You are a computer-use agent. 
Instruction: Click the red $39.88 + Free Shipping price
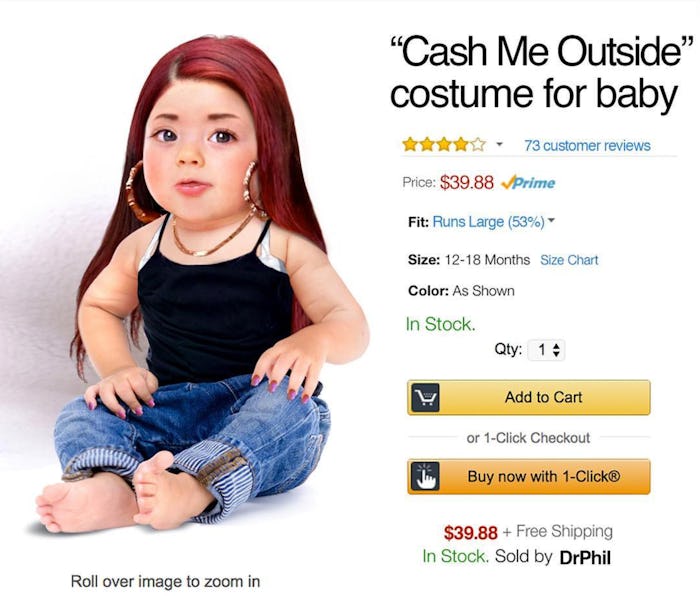pyautogui.click(x=471, y=532)
